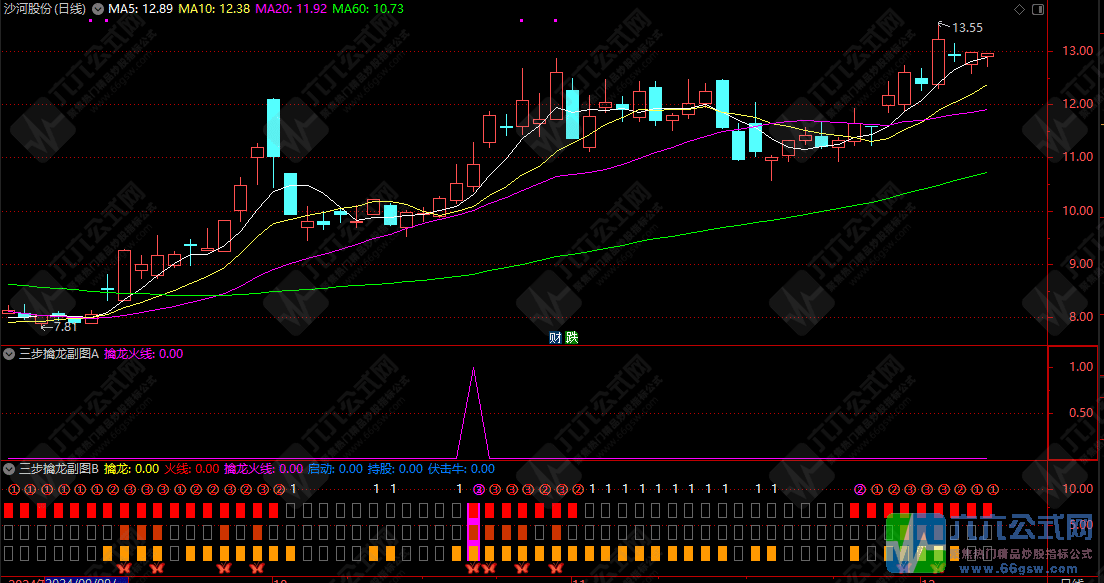Click the first butterfly signal icon at bottom left
Viewport: 1104px width, 583px height.
(125, 568)
